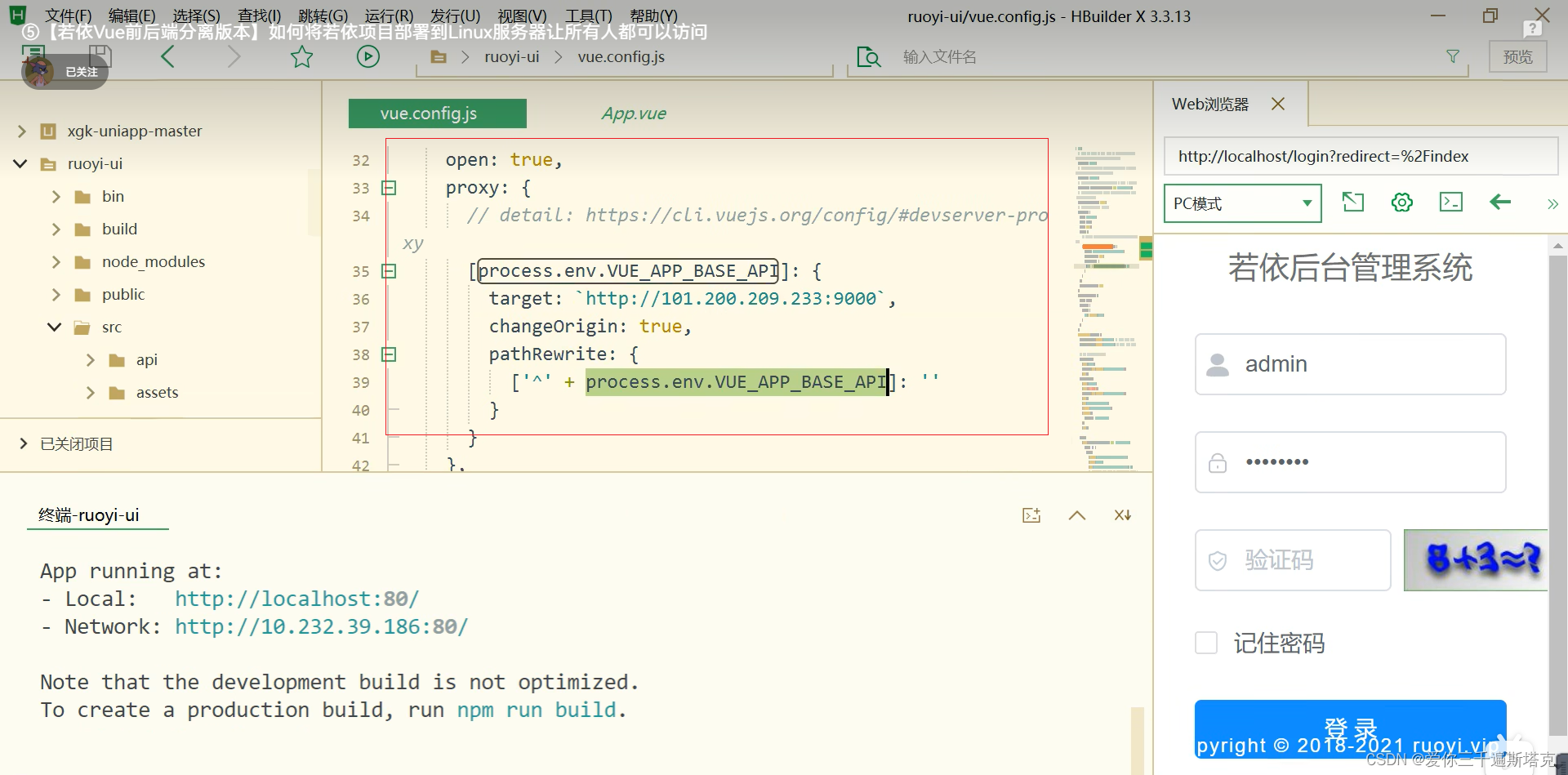Select the 终端-ruoyi-ui terminal tab
This screenshot has height=775, width=1568.
click(89, 514)
